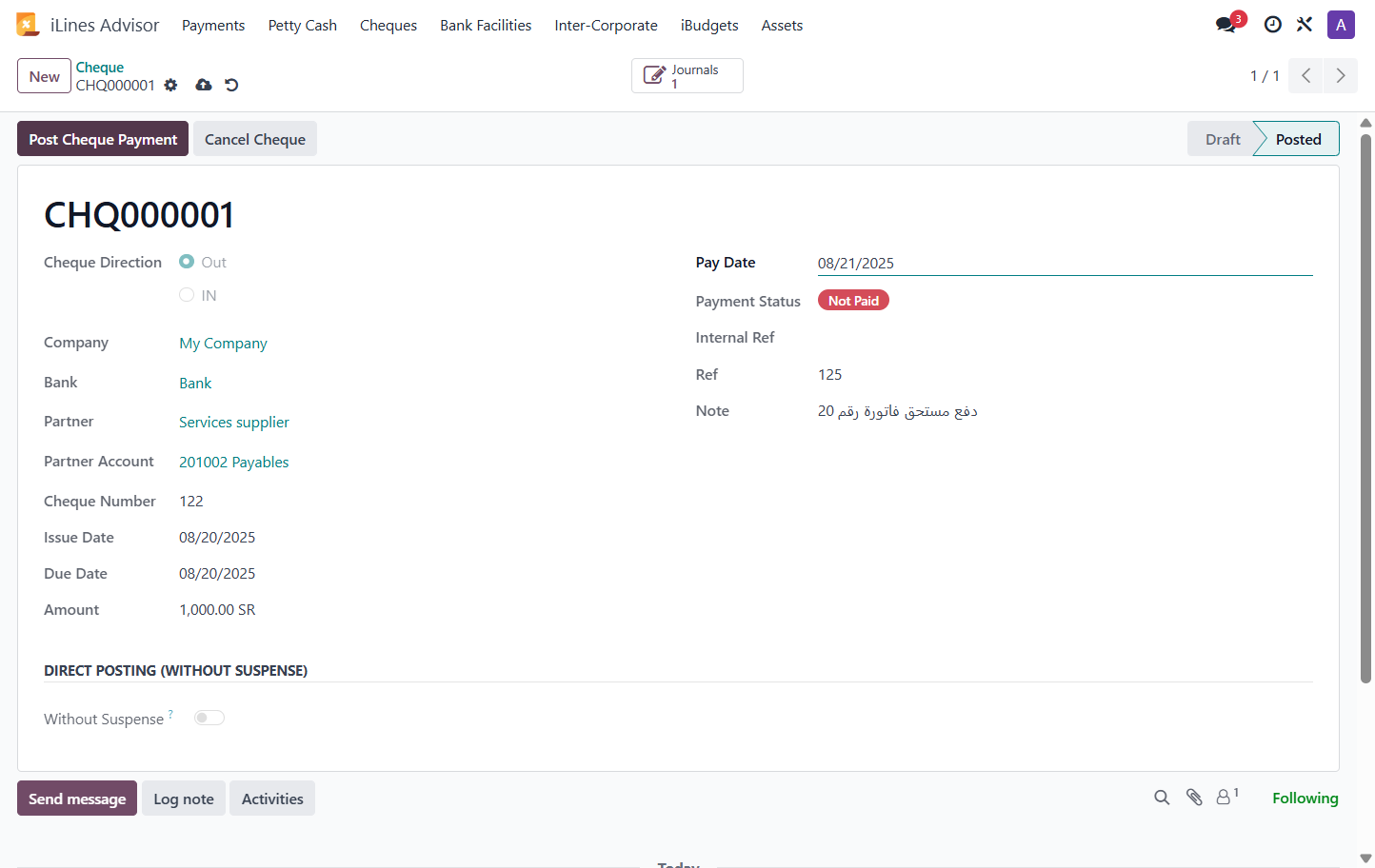The height and width of the screenshot is (868, 1375).
Task: Select the IN cheque direction
Action: click(187, 295)
